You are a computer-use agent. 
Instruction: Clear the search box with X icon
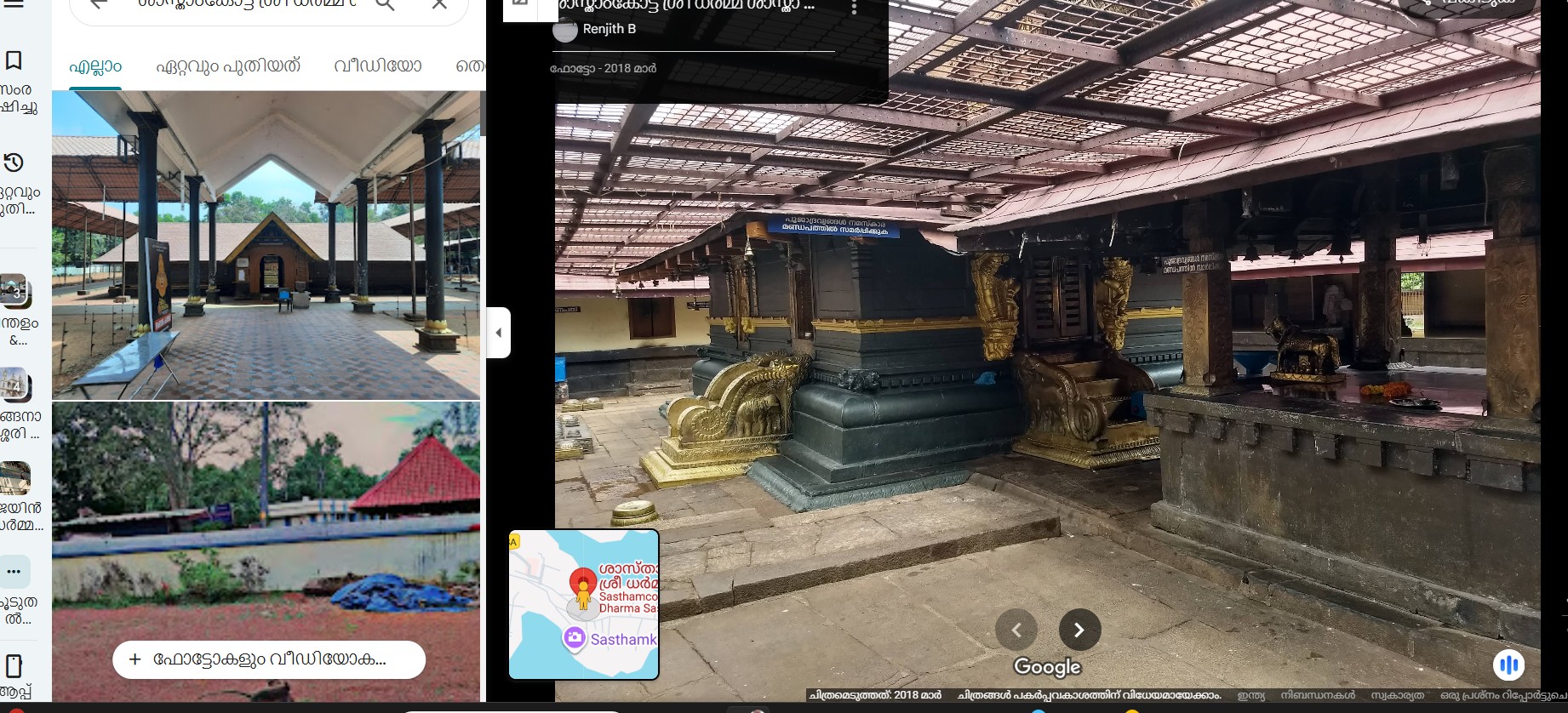(x=439, y=4)
